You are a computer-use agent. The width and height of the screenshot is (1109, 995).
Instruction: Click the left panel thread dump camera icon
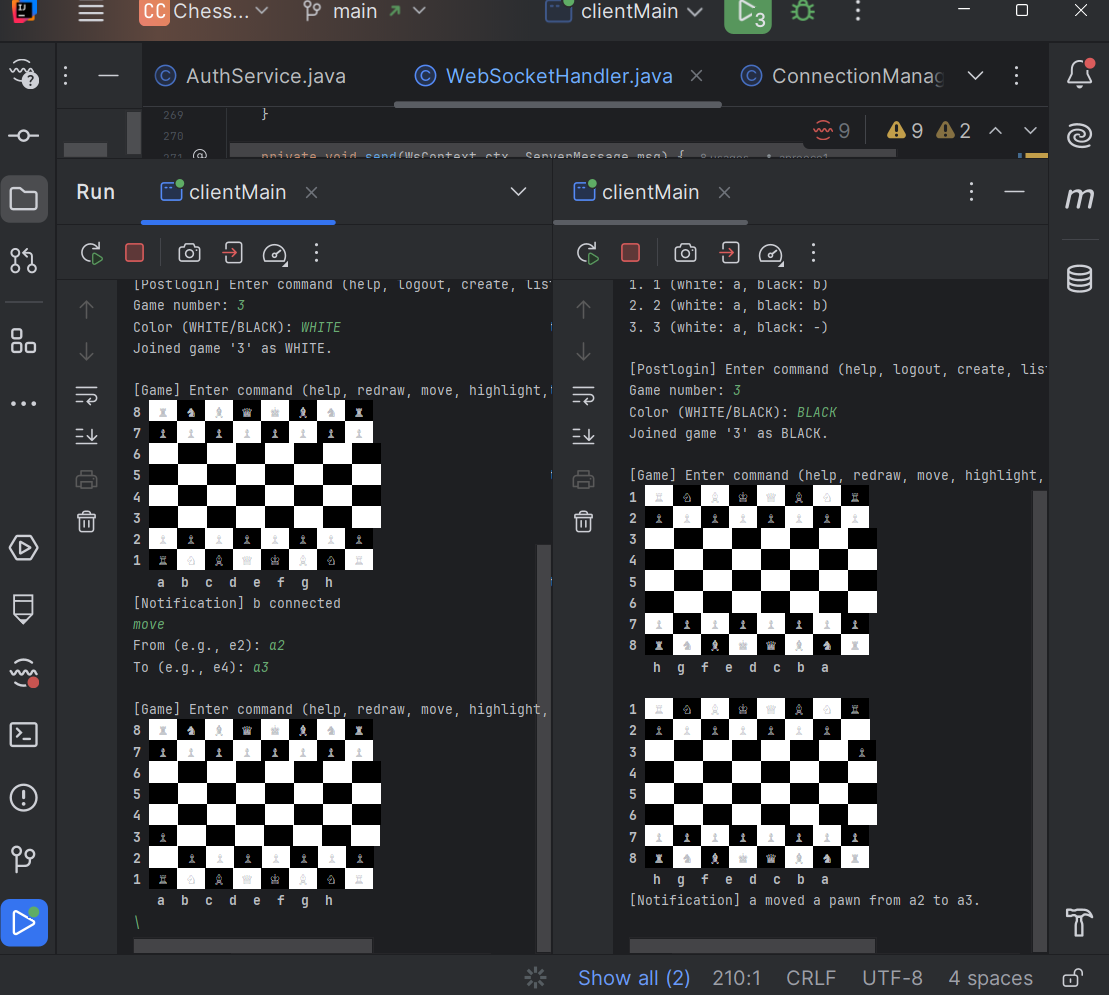point(189,253)
